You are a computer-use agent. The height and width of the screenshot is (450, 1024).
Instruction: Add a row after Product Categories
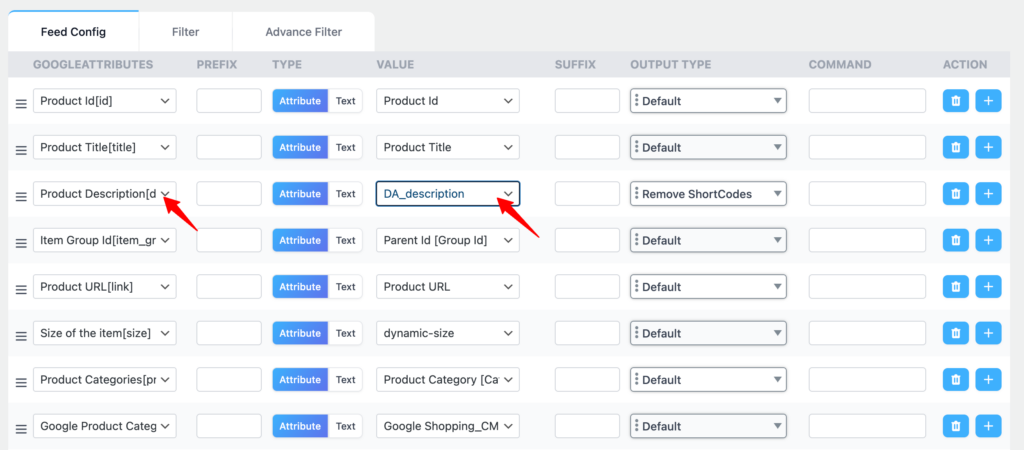[988, 379]
